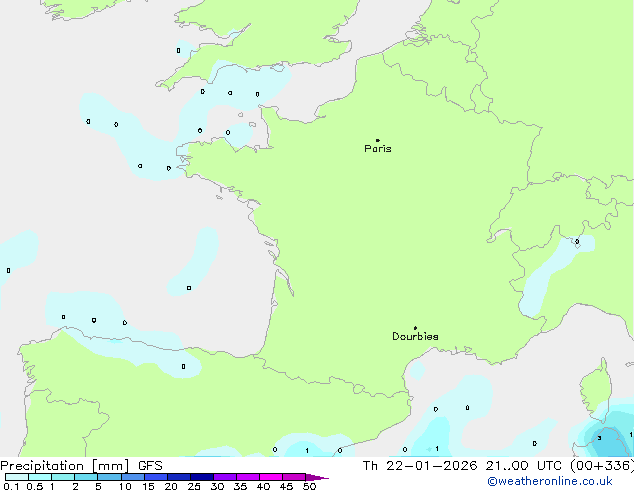Image resolution: width=634 pixels, height=490 pixels.
Task: Click the legend scale label 50
Action: 309,486
